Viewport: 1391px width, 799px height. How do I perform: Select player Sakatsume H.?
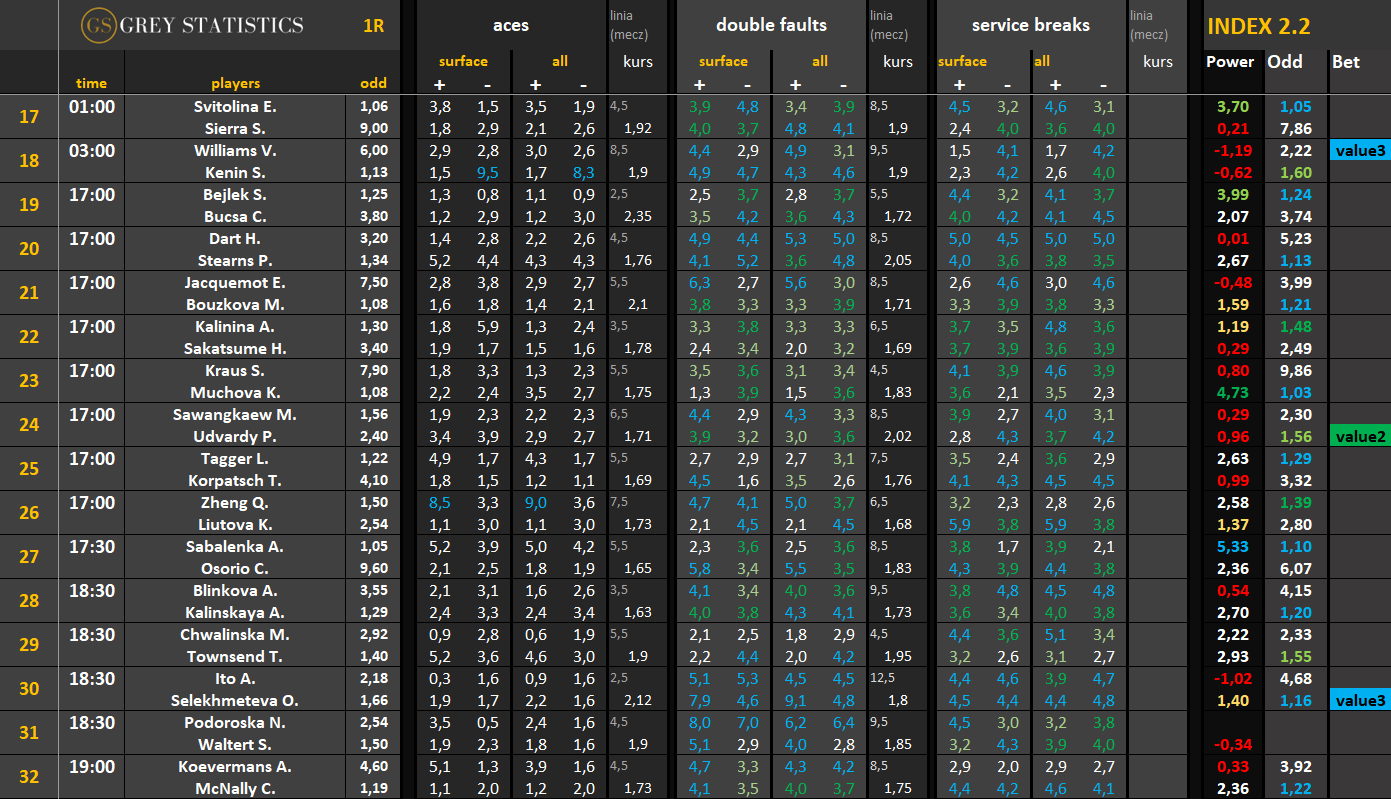click(235, 348)
